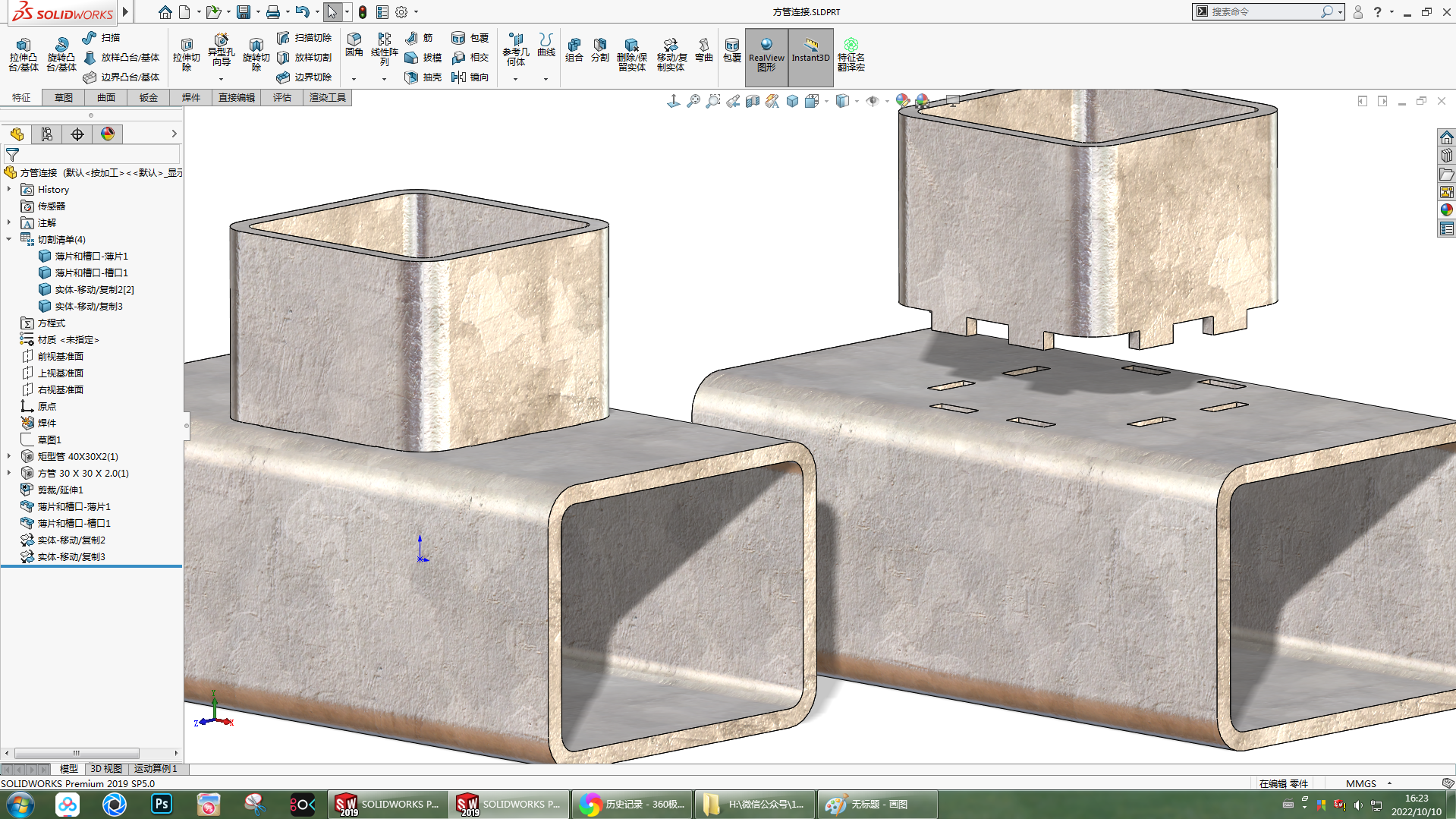Click the 删除/保留实体 delete body tool
The image size is (1456, 819).
(631, 55)
